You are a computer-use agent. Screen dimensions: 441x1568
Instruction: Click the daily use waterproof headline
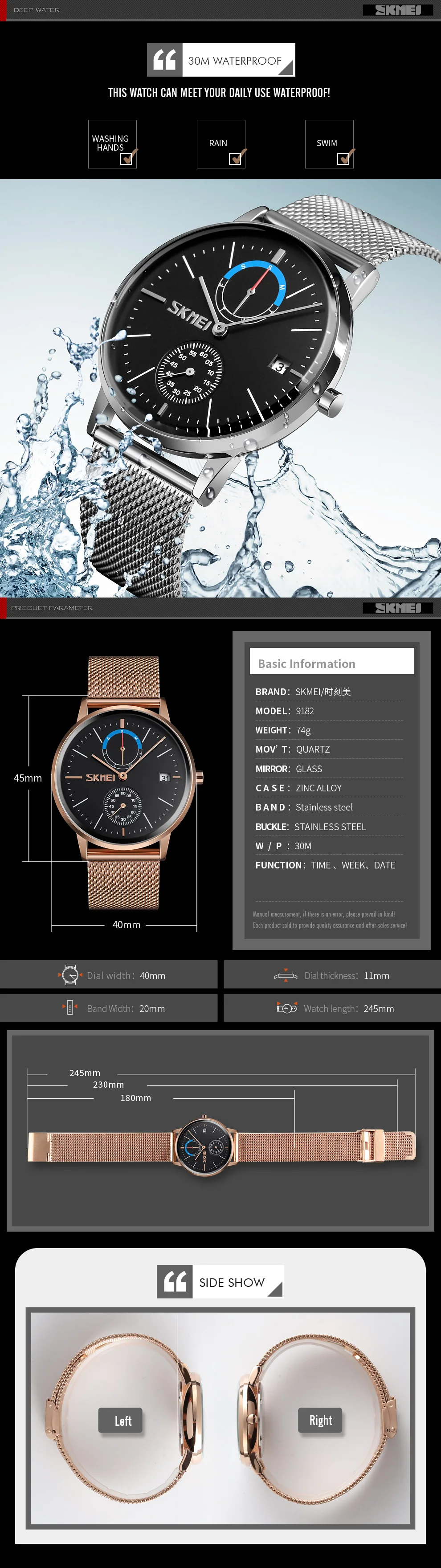pyautogui.click(x=219, y=93)
